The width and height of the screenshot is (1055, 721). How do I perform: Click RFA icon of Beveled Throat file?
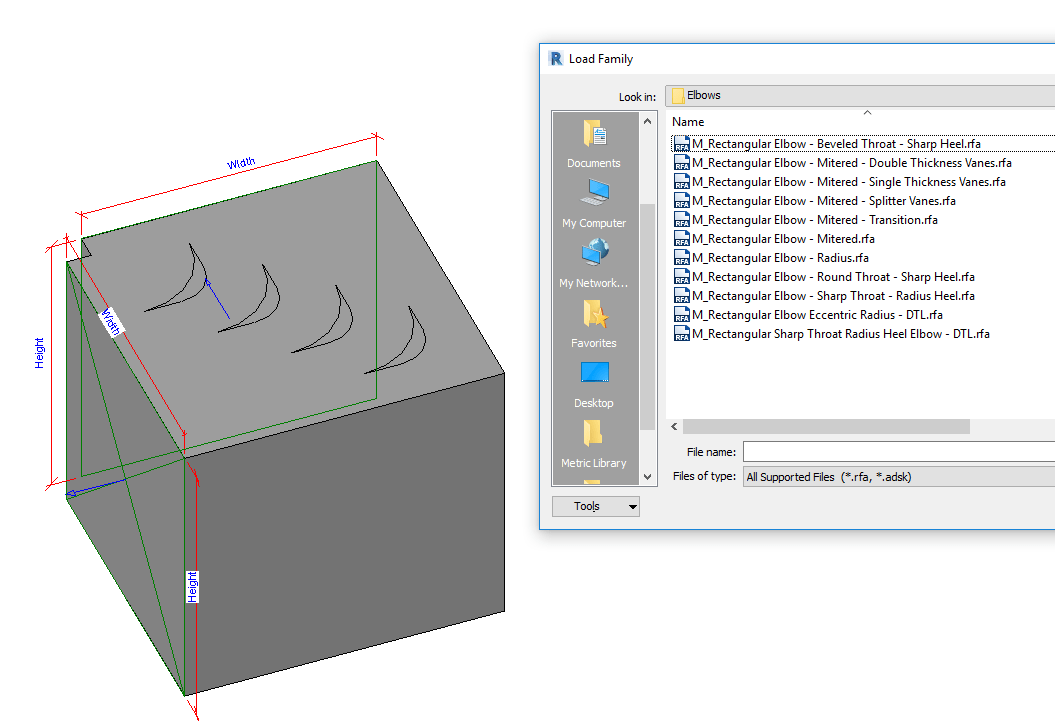coord(682,144)
